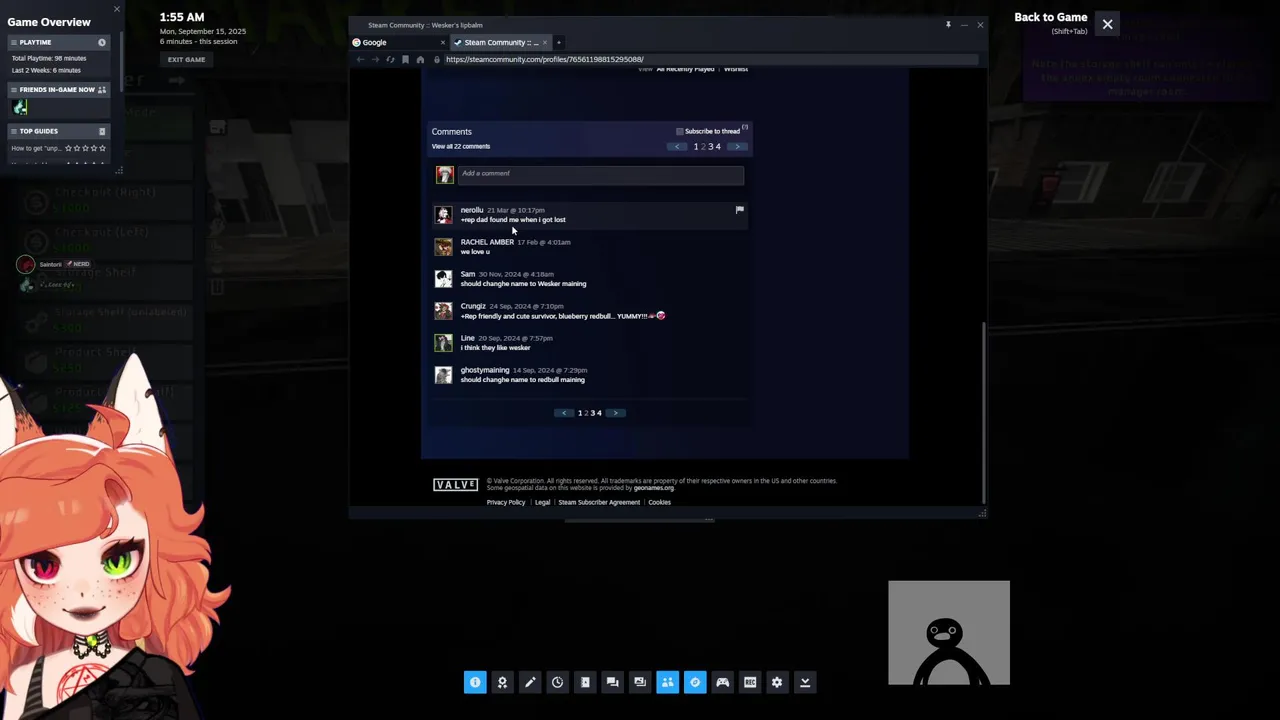Open Steam Subscriber Agreement link

[599, 502]
